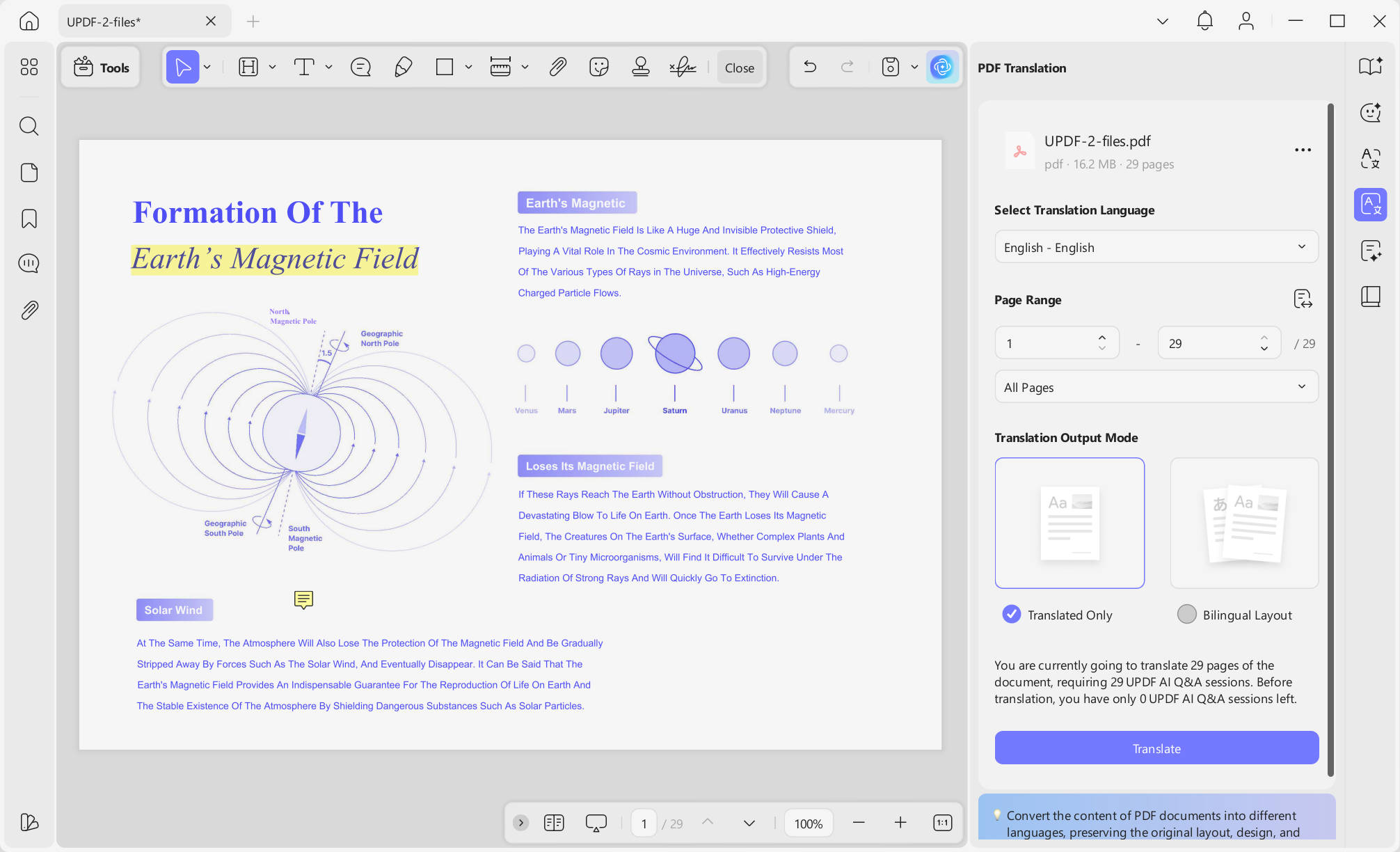1400x852 pixels.
Task: Click the save file icon
Action: pyautogui.click(x=890, y=67)
